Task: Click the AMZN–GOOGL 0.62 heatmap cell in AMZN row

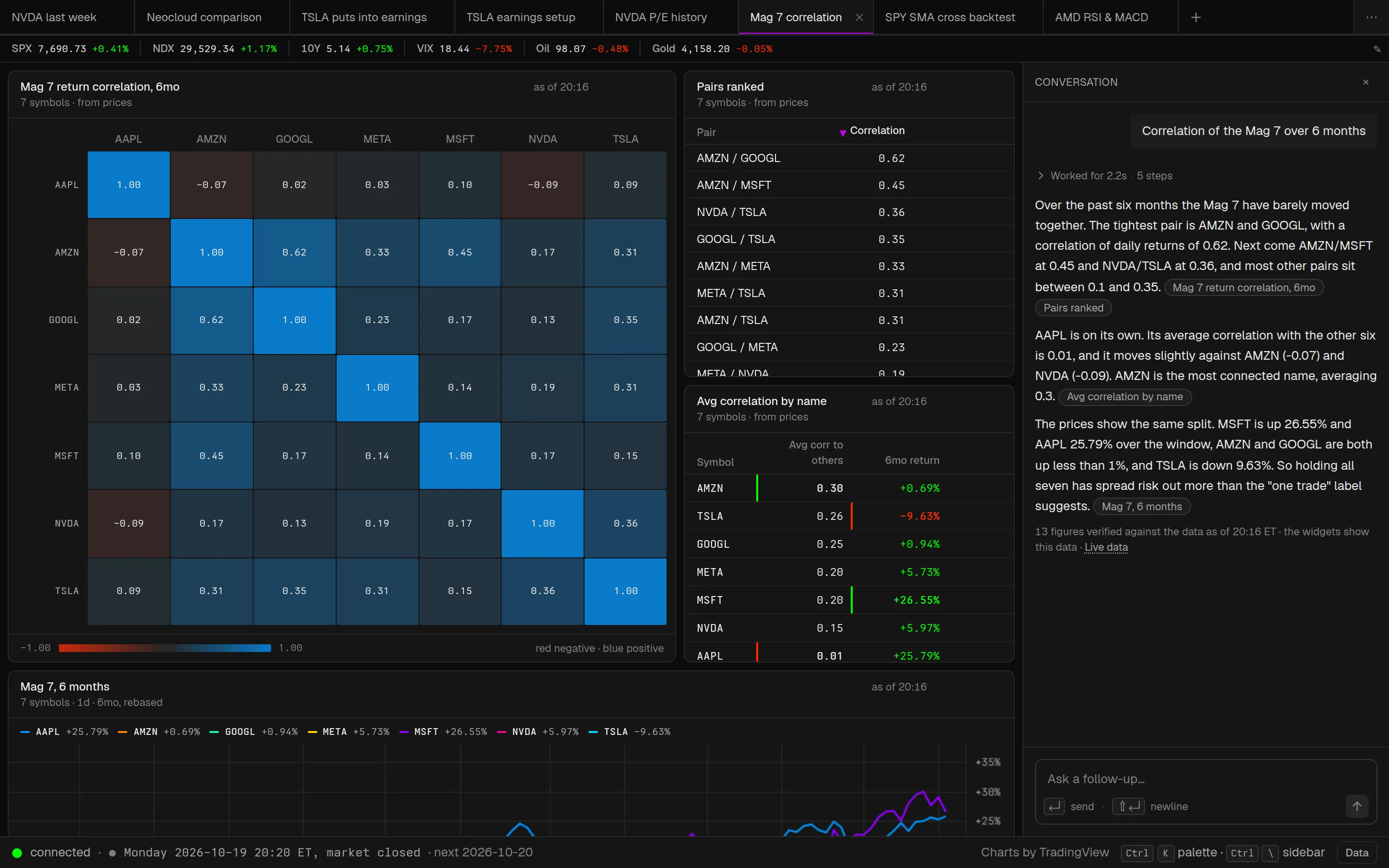Action: [294, 252]
